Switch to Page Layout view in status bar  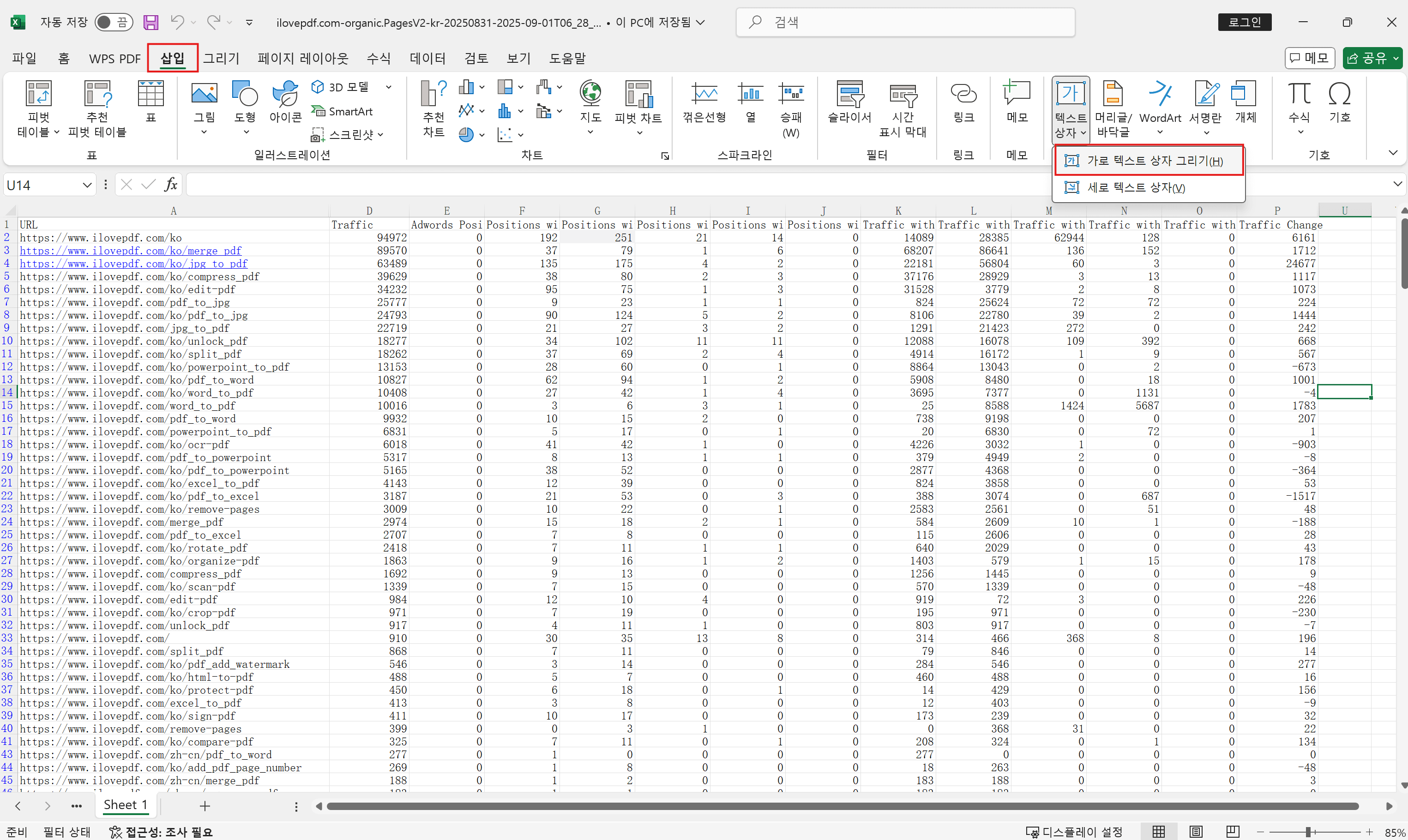1196,832
